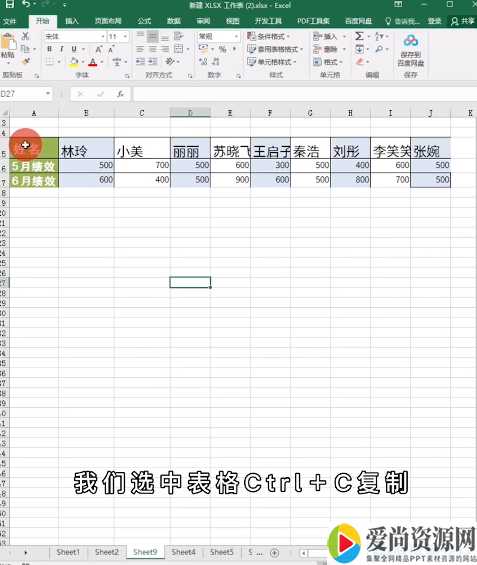Decrease font size with the small A
This screenshot has width=477, height=565.
(x=111, y=49)
